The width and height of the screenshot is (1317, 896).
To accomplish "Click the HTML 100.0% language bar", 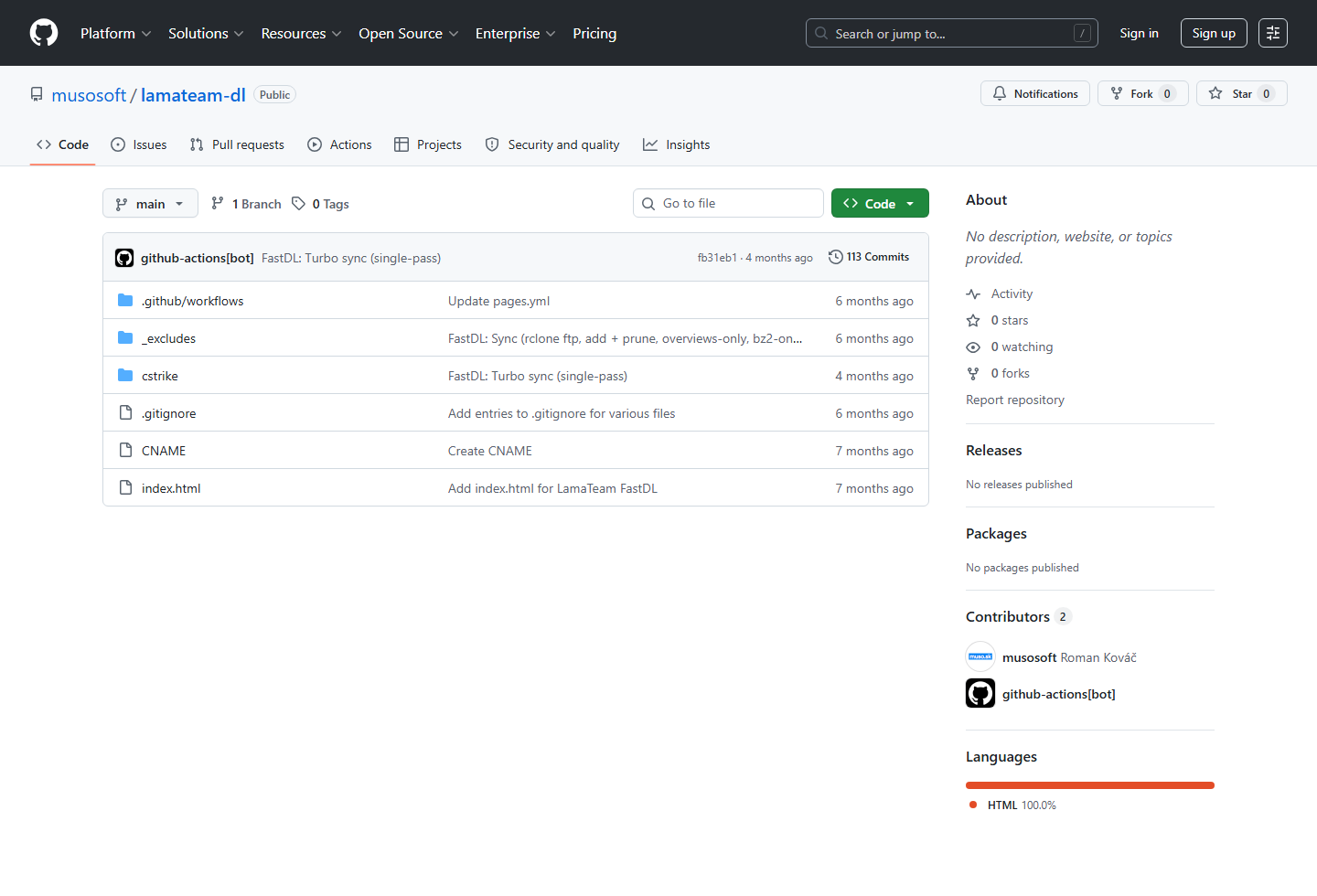I will (1090, 784).
